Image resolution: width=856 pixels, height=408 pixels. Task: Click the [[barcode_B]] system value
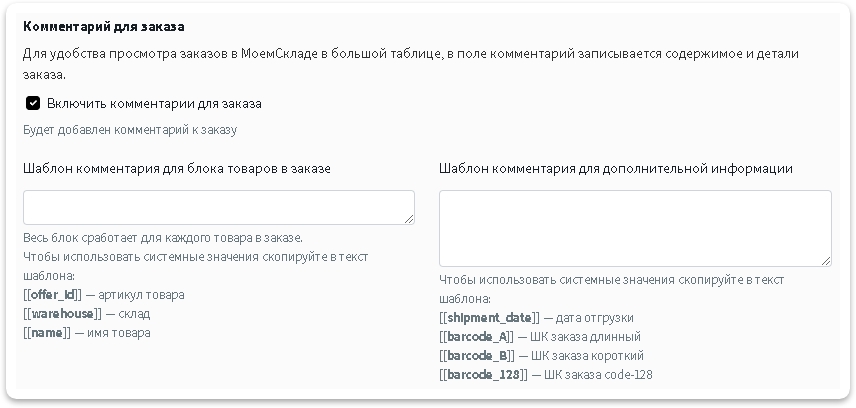tap(476, 356)
